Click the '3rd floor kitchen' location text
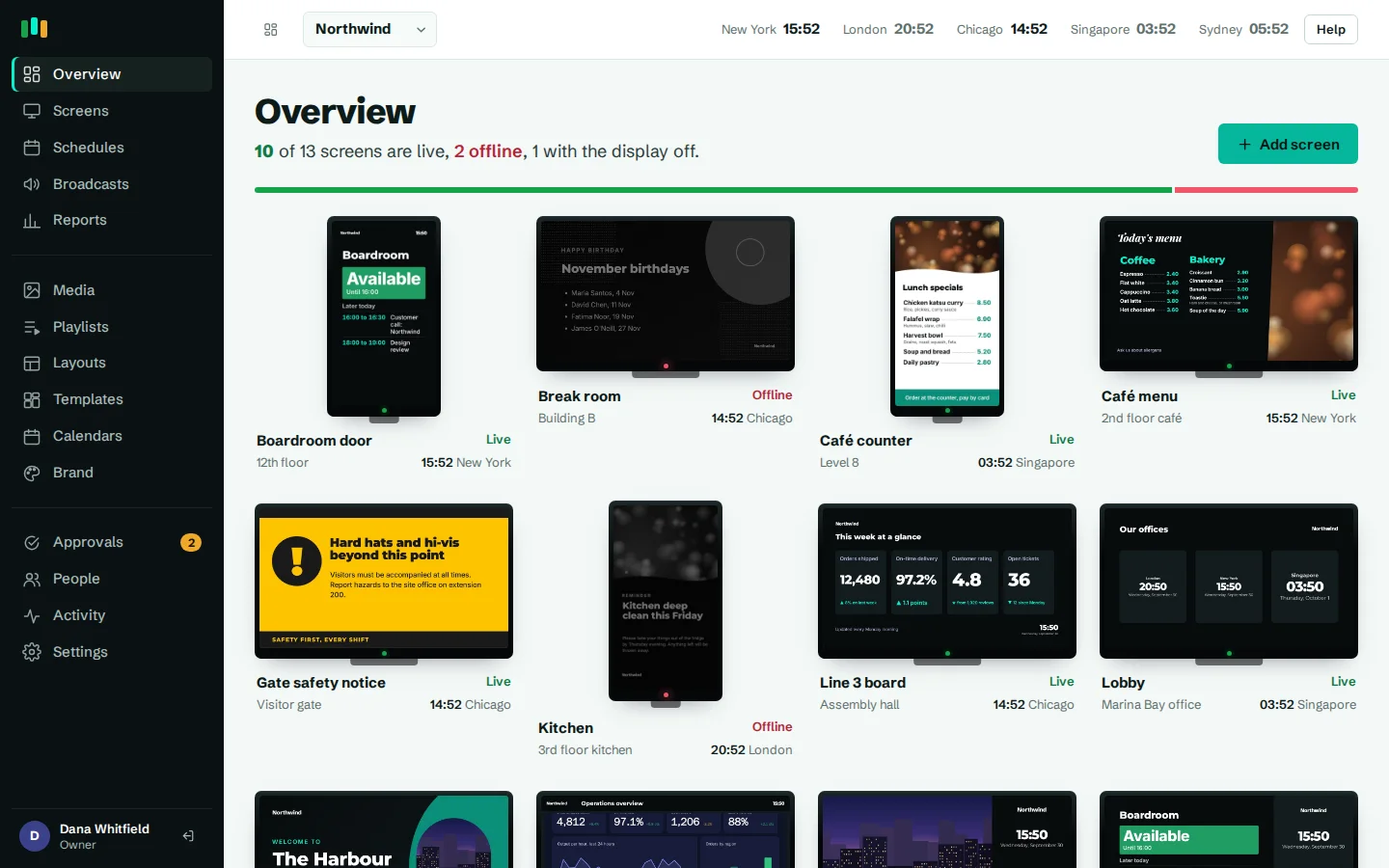1389x868 pixels. coord(586,750)
